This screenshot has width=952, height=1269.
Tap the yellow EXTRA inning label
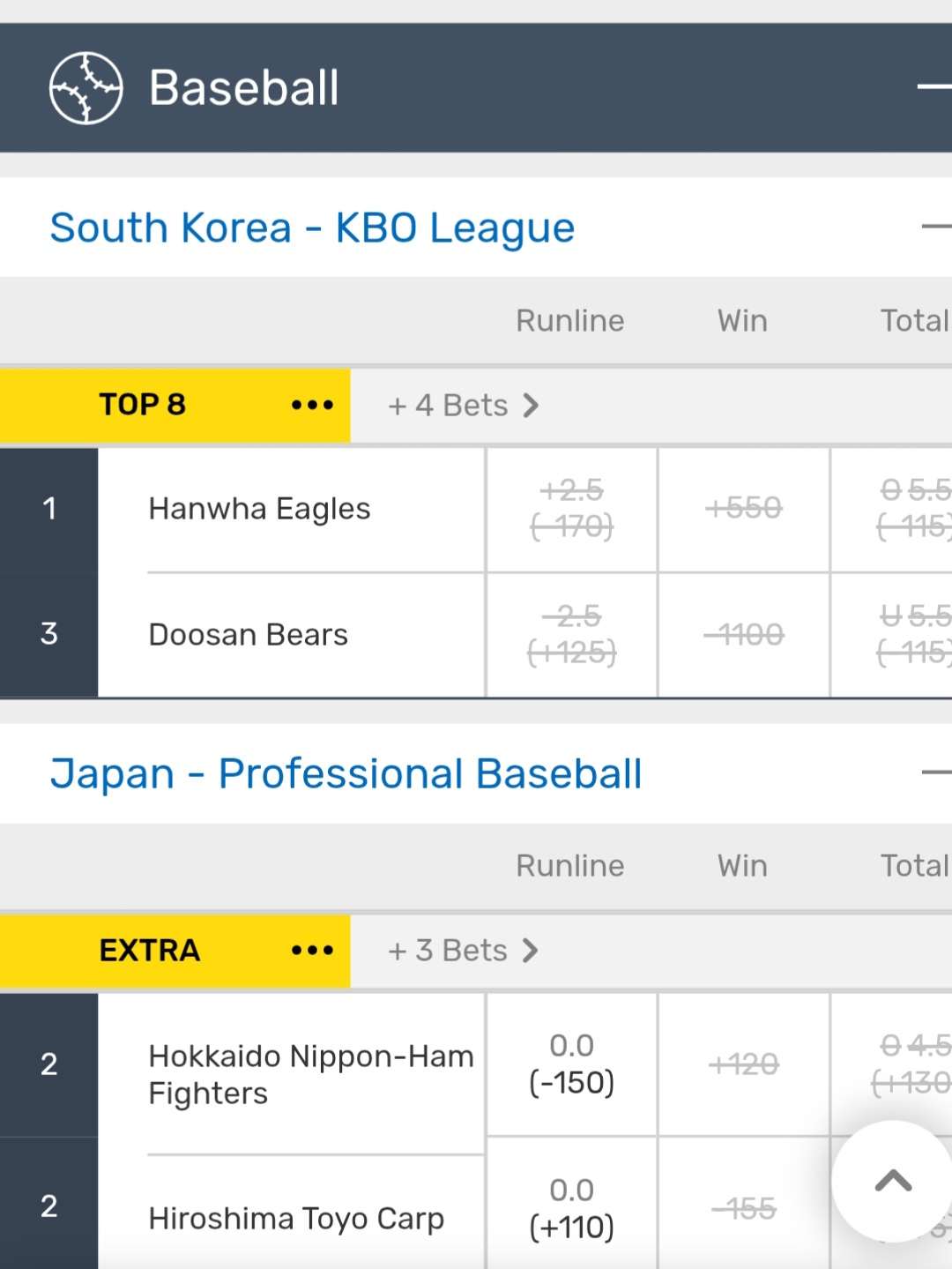tap(149, 951)
